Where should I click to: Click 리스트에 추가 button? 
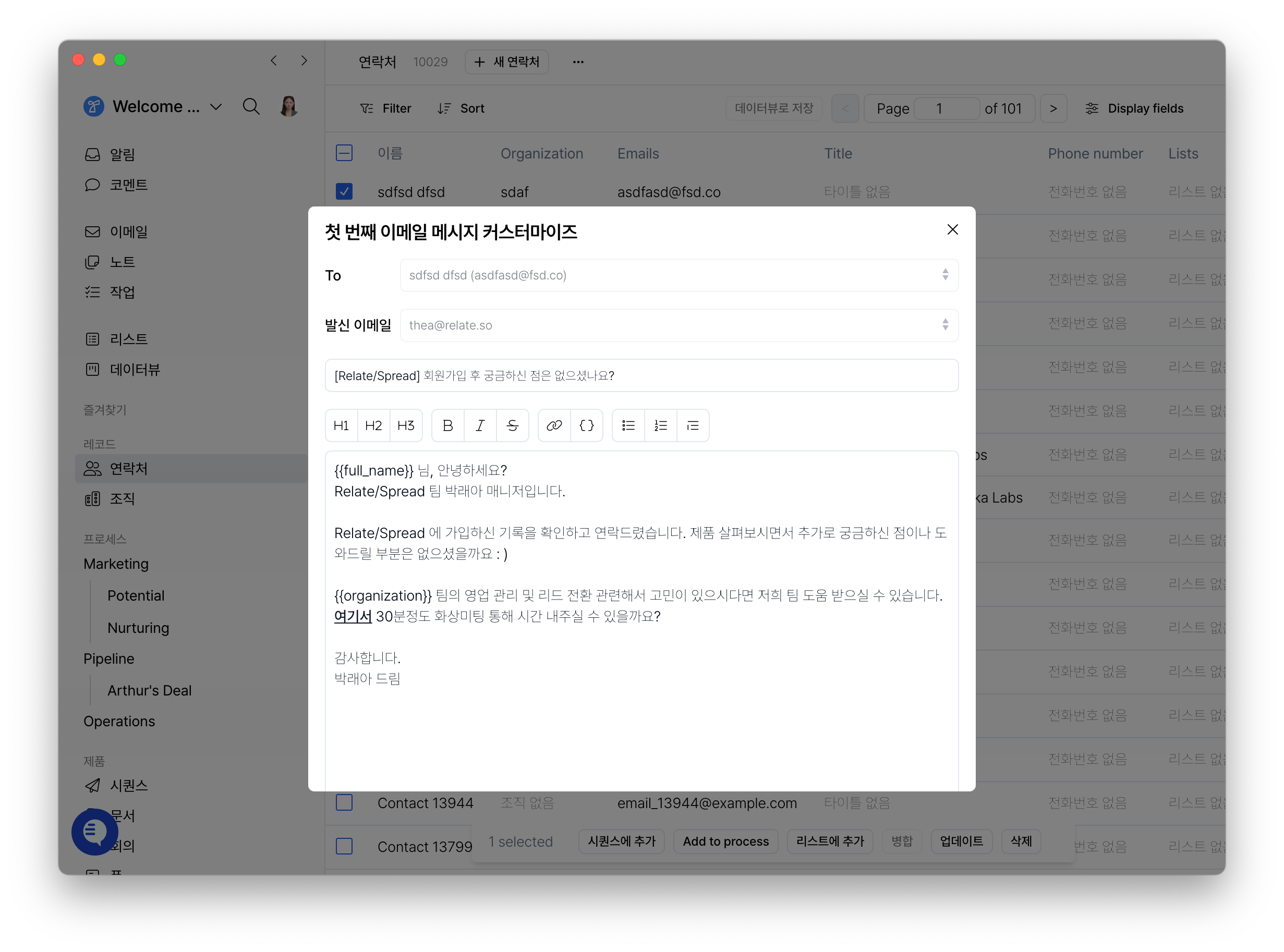pyautogui.click(x=830, y=841)
